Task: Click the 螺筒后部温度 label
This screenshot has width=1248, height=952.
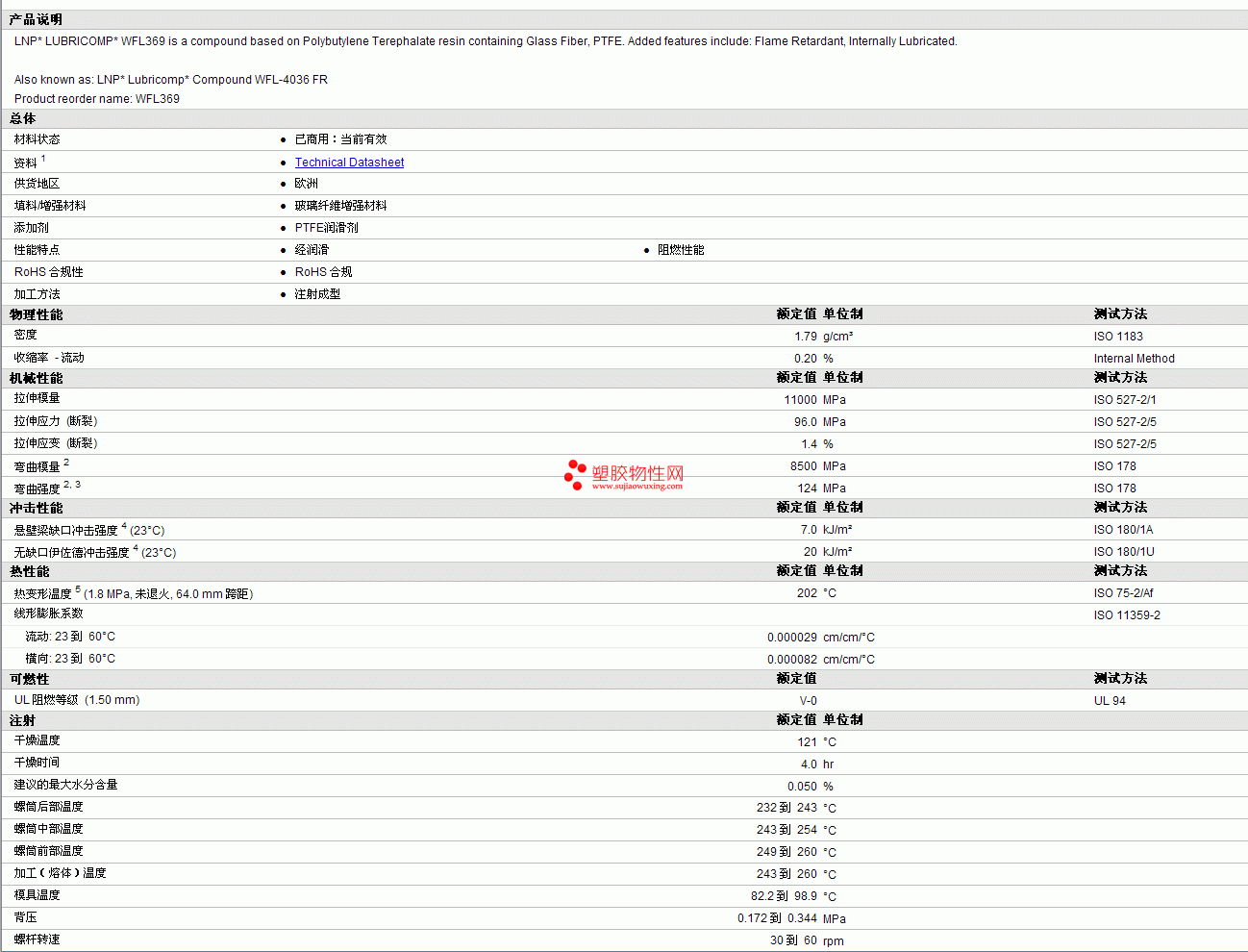Action: coord(48,807)
